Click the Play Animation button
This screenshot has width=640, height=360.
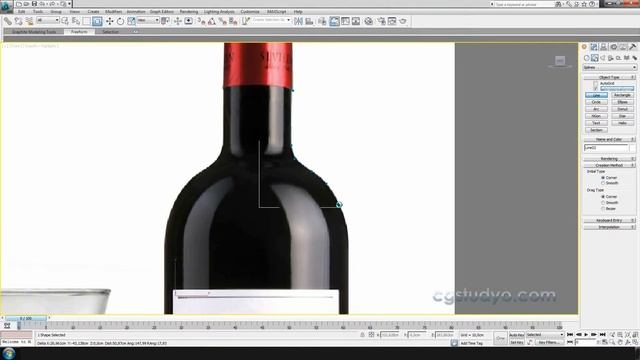pyautogui.click(x=586, y=335)
